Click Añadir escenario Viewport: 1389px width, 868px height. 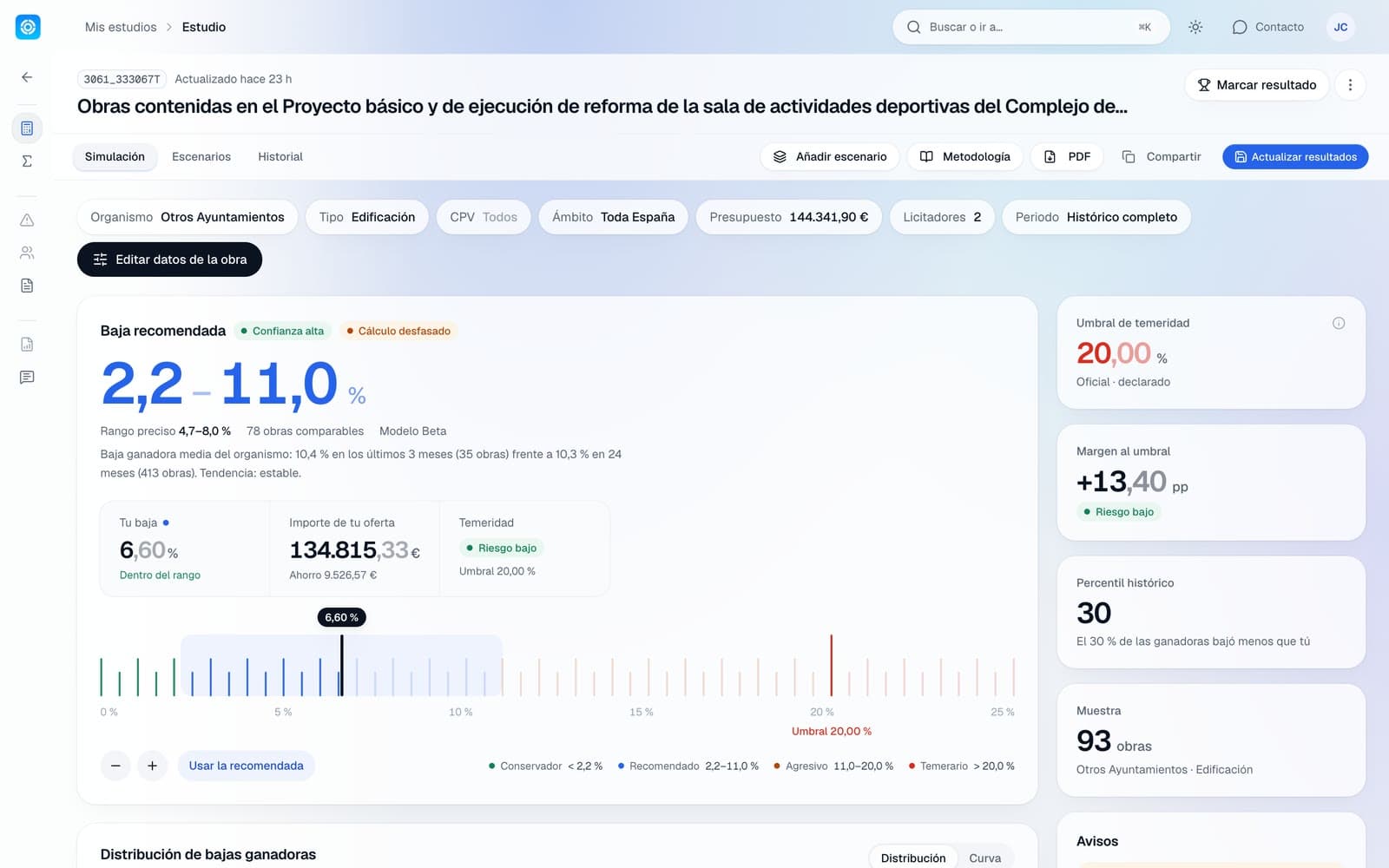(830, 157)
